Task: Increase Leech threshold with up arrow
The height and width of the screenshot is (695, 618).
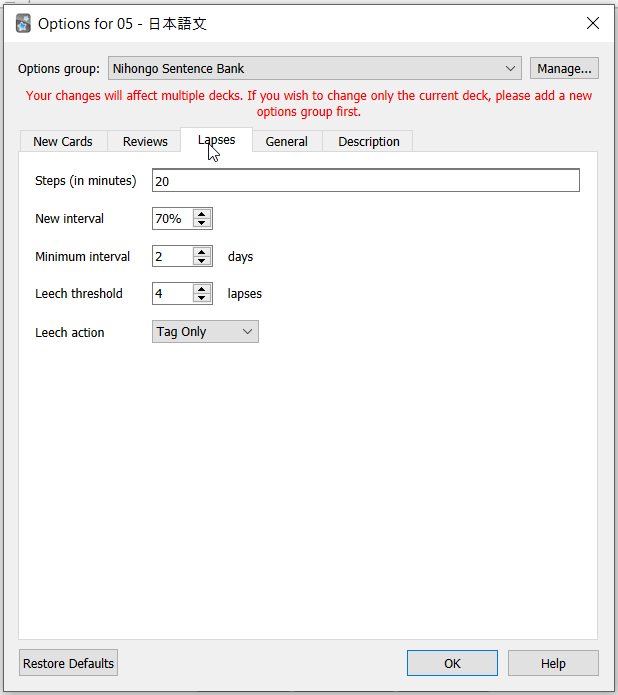Action: [202, 289]
